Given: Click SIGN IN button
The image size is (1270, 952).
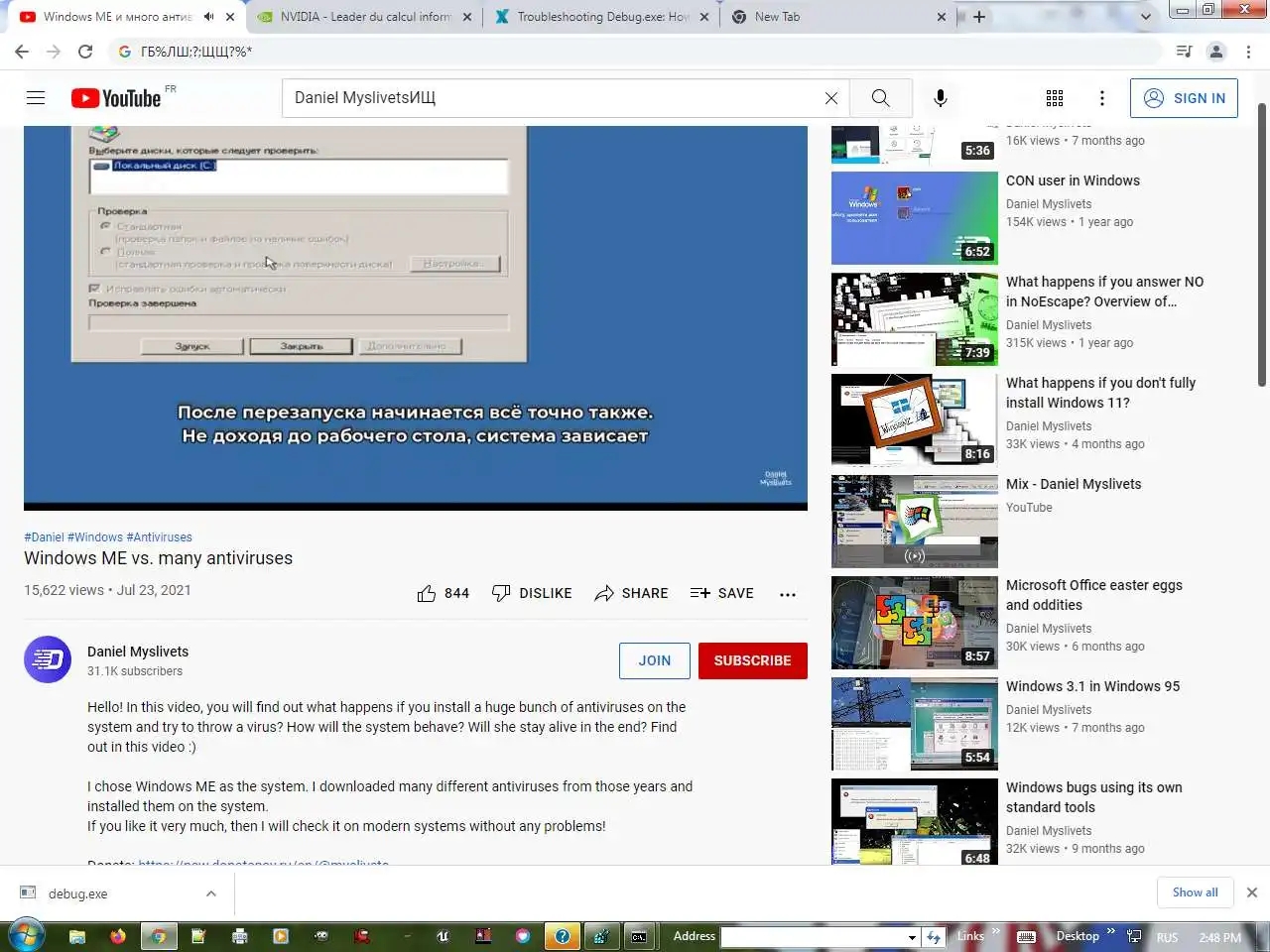Looking at the screenshot, I should coord(1184,98).
